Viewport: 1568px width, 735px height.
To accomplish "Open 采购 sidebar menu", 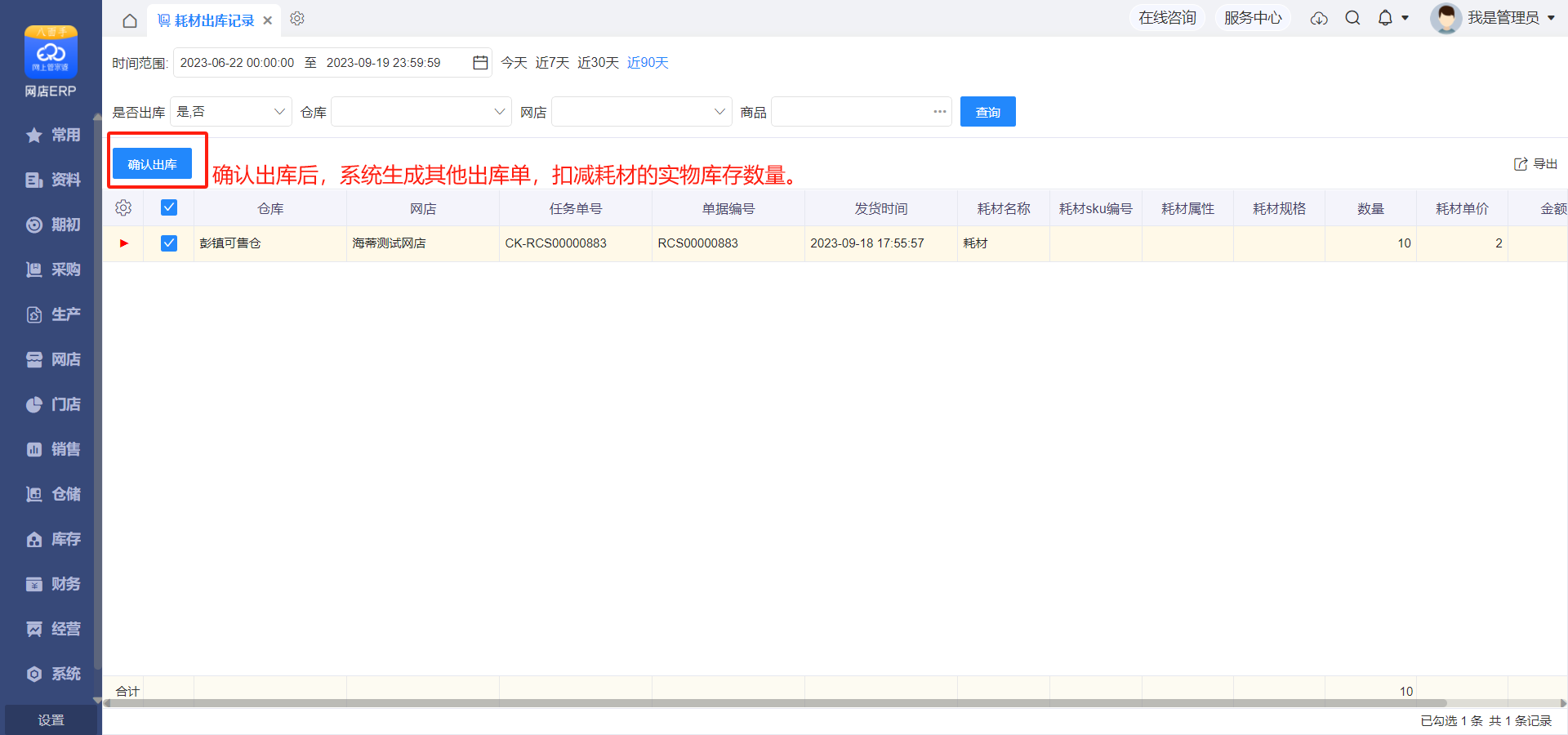I will 52,269.
